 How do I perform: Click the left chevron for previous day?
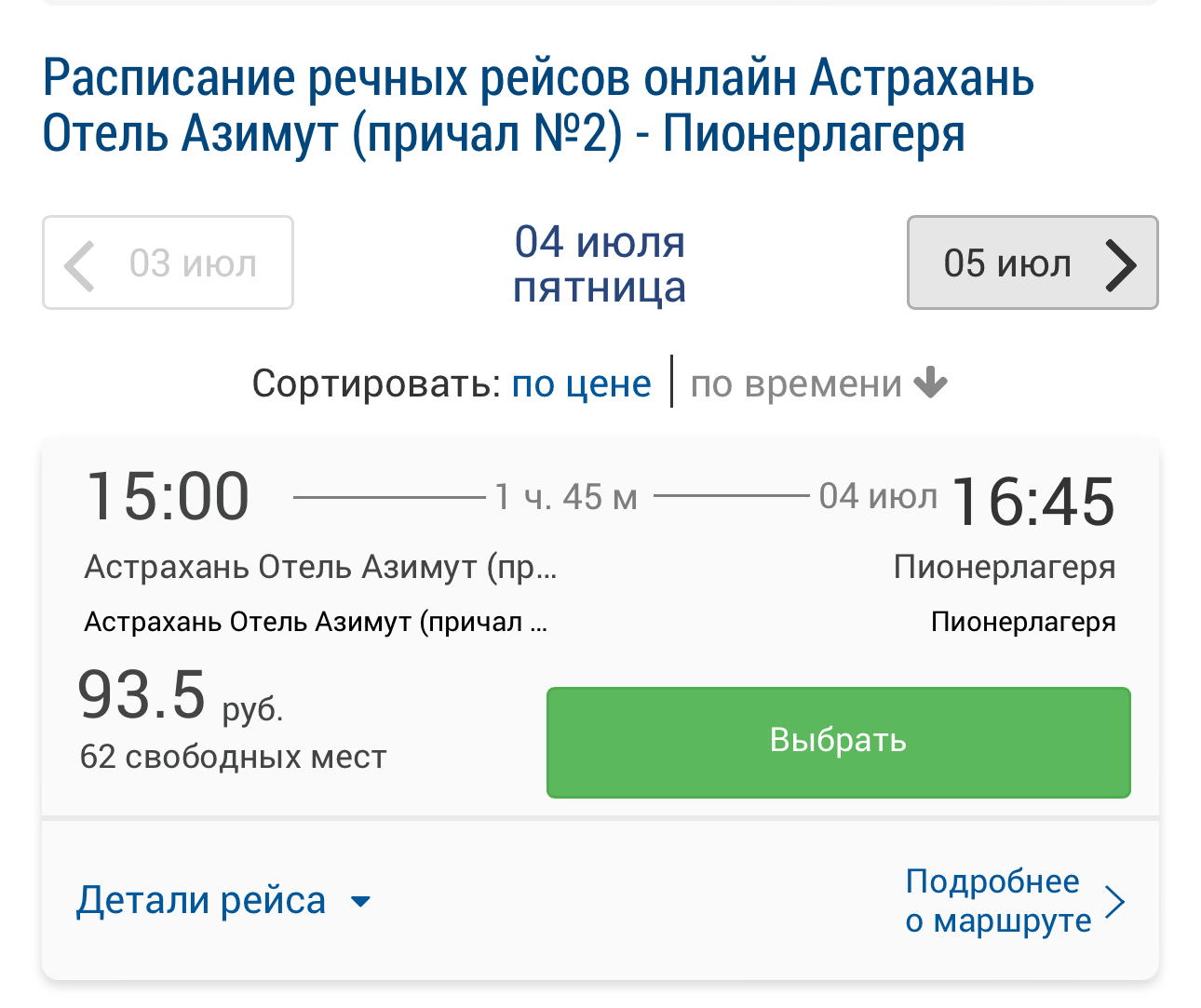[81, 265]
